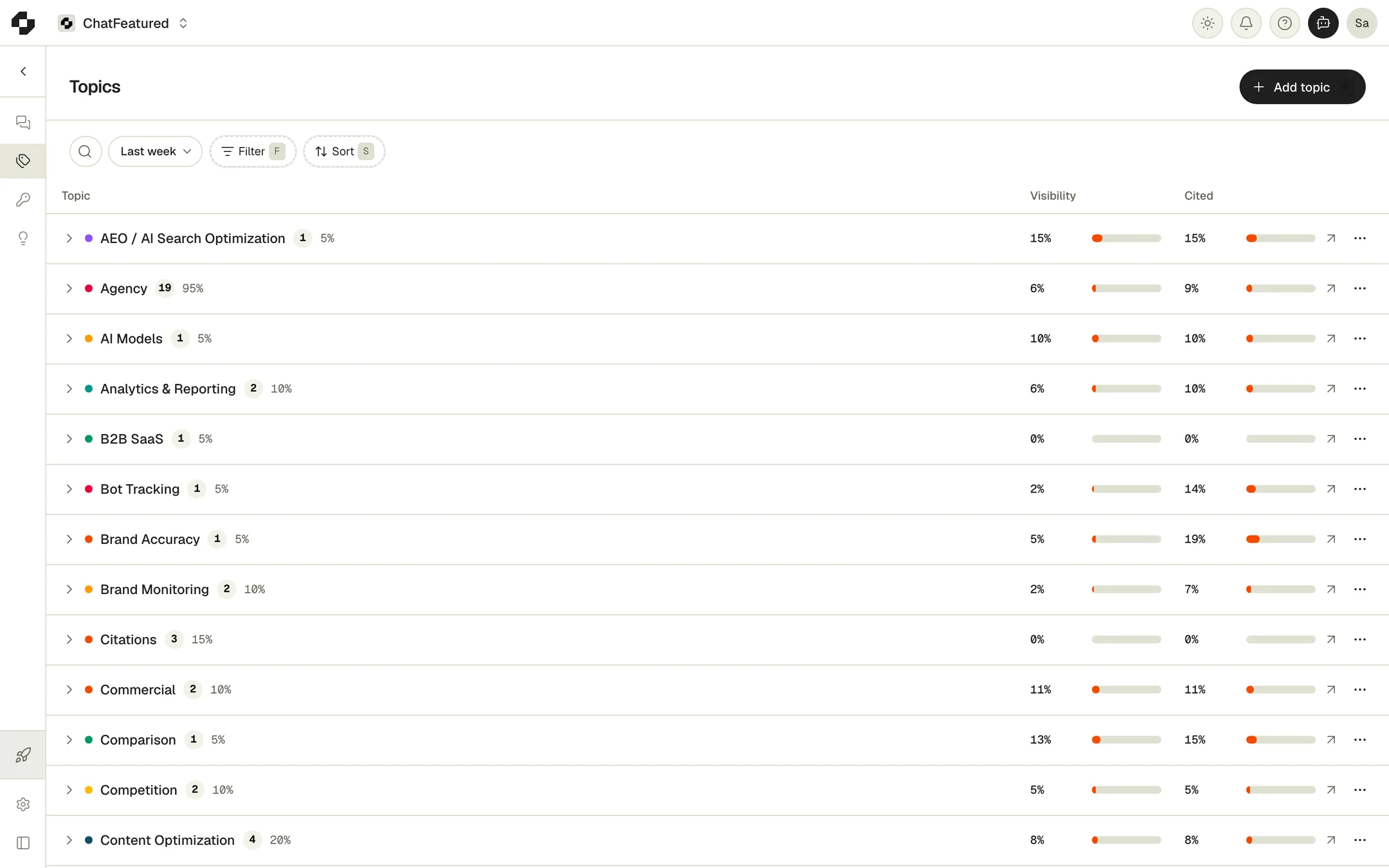Open the Sort button

[x=344, y=151]
